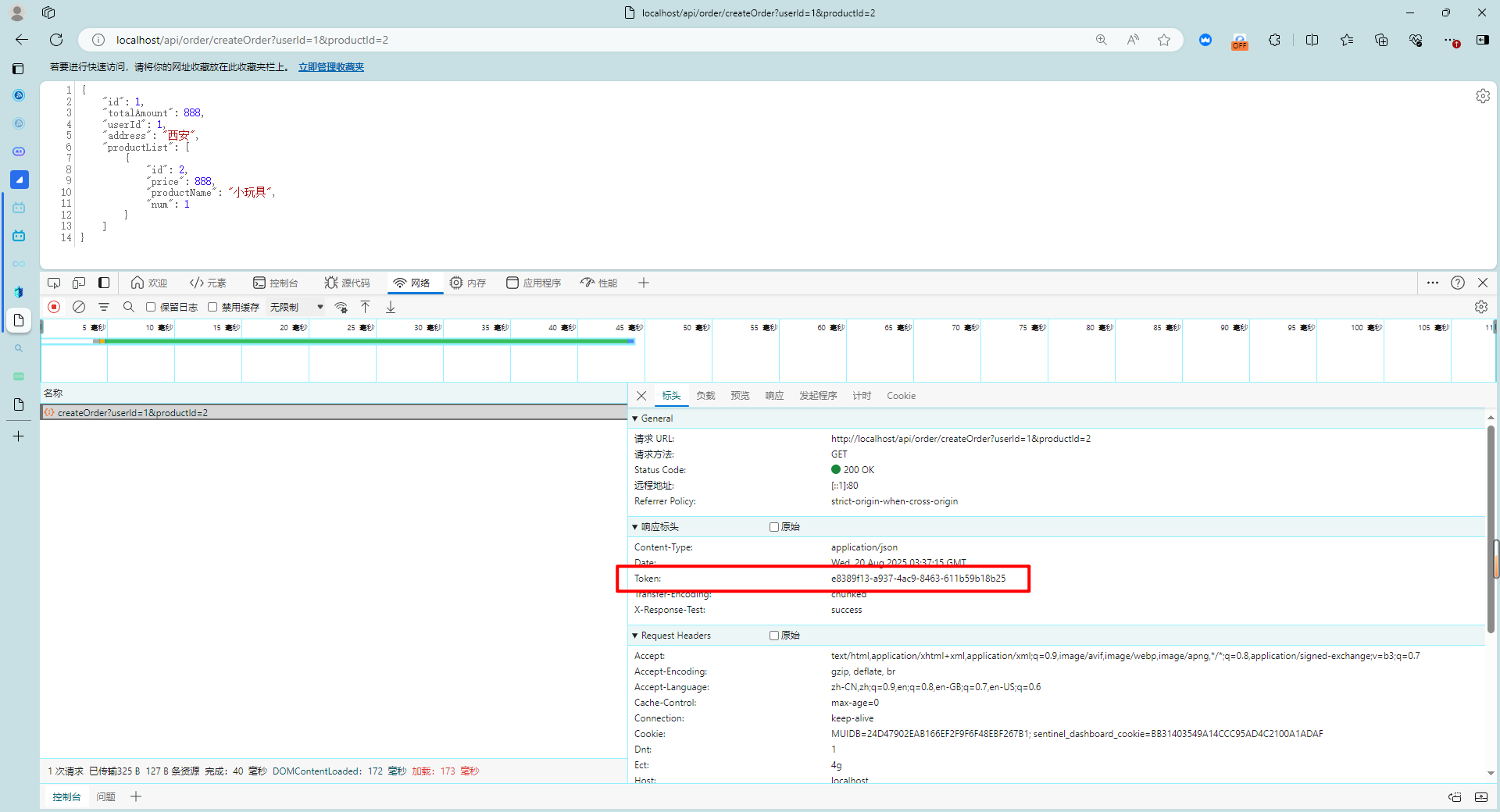Activate the inspect element picker in DevTools
The height and width of the screenshot is (812, 1500).
tap(54, 283)
